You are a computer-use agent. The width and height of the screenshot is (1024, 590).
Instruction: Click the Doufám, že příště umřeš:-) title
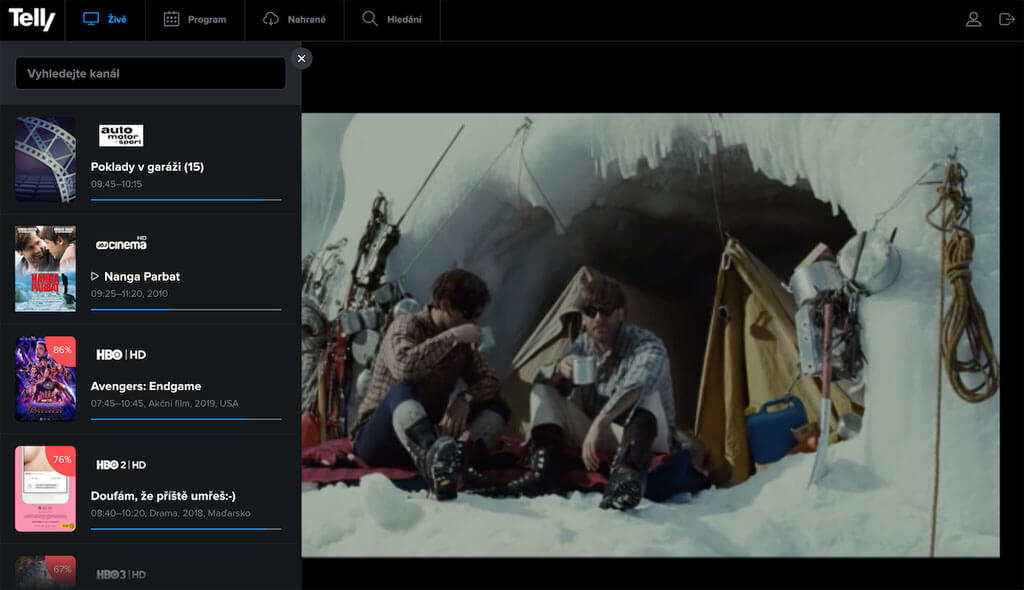click(x=163, y=496)
